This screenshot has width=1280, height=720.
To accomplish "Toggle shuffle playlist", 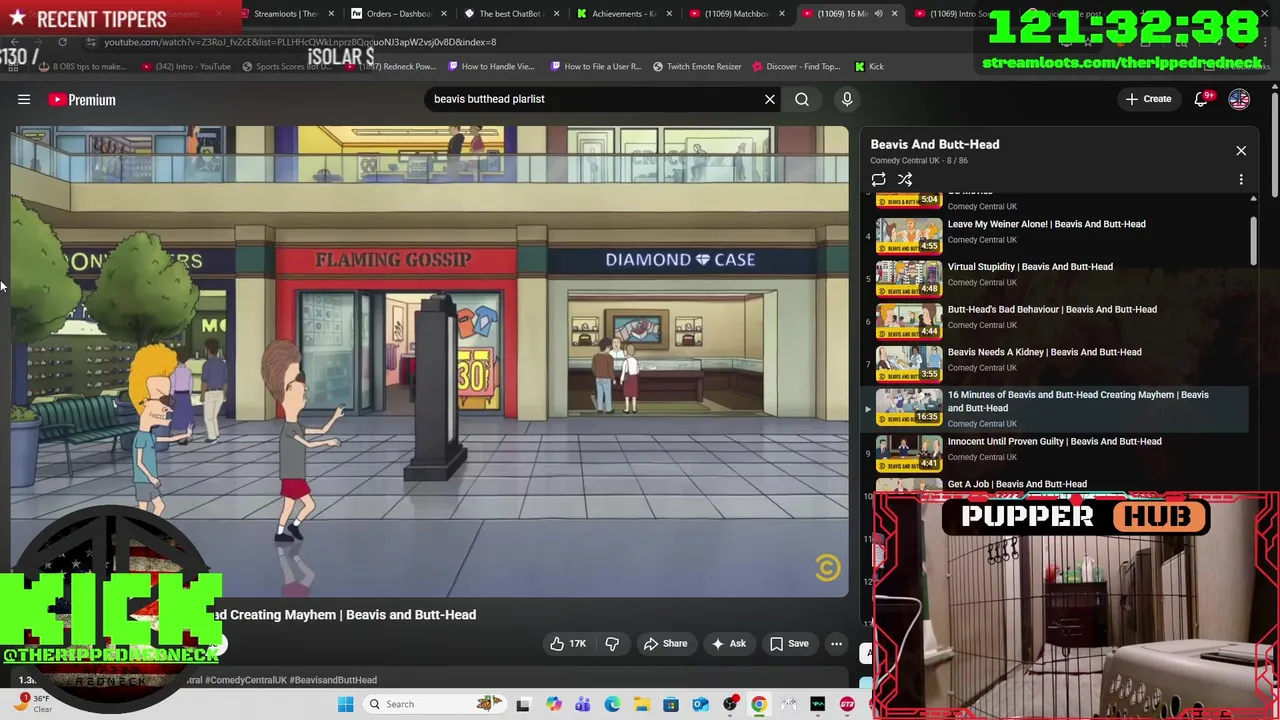I will coord(905,180).
